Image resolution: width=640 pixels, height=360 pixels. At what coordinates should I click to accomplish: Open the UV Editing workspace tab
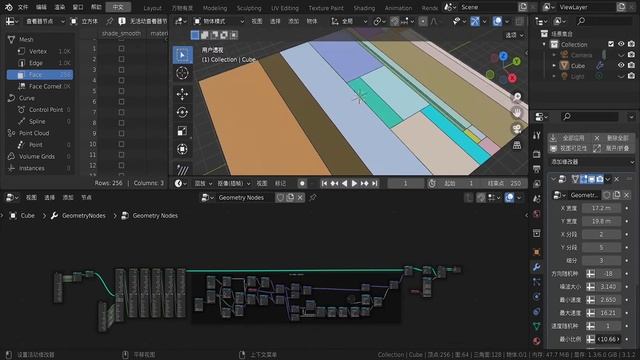(x=285, y=8)
